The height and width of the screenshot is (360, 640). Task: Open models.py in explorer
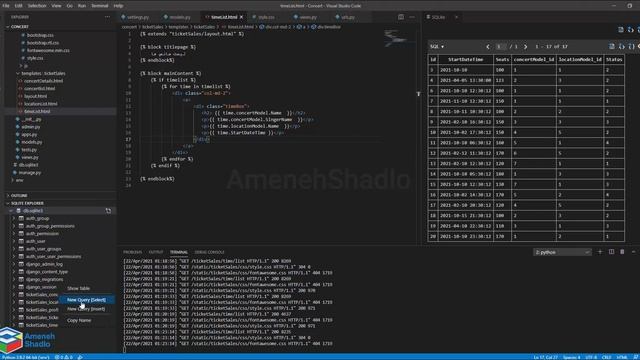pos(32,142)
